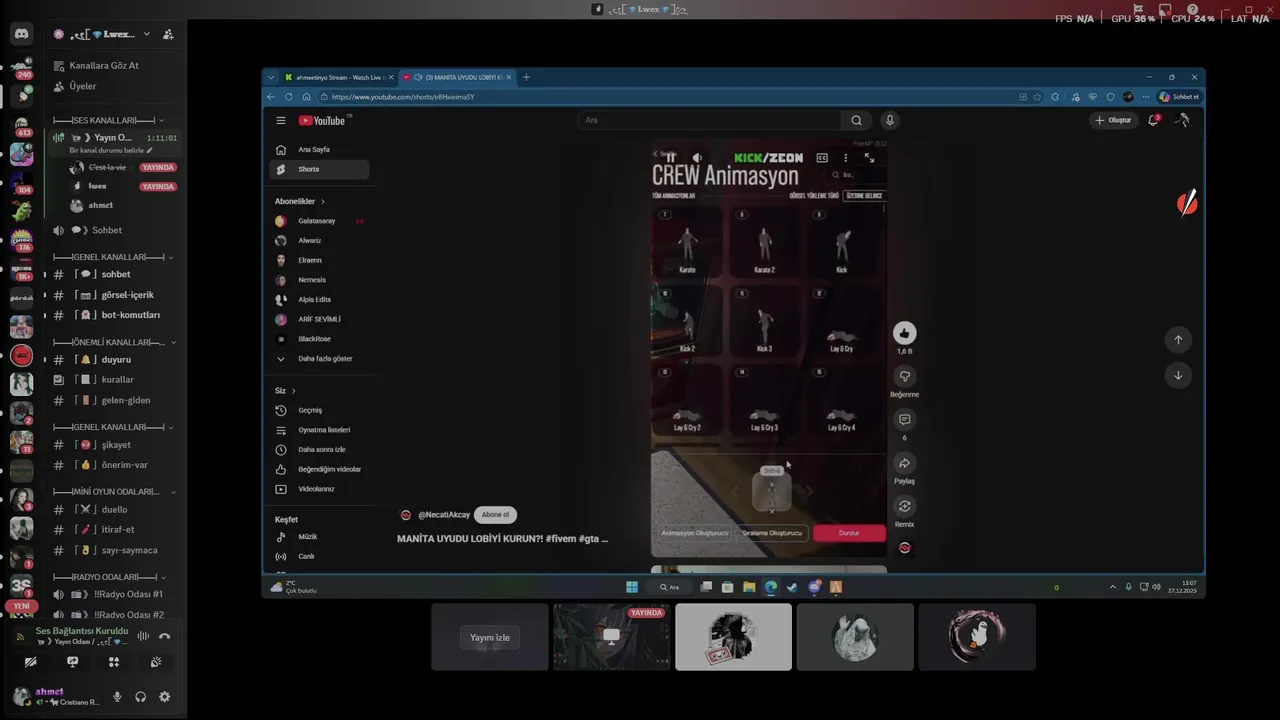This screenshot has width=1280, height=720.
Task: Open server icon with 613 badge
Action: click(21, 124)
